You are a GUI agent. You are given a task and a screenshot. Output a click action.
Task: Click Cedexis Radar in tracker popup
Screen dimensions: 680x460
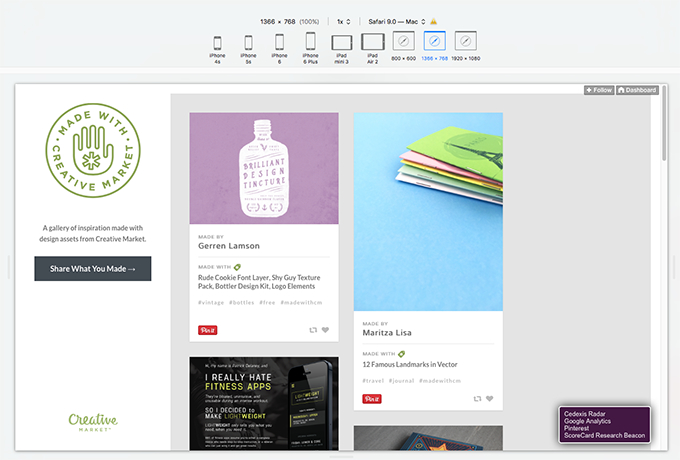coord(585,414)
